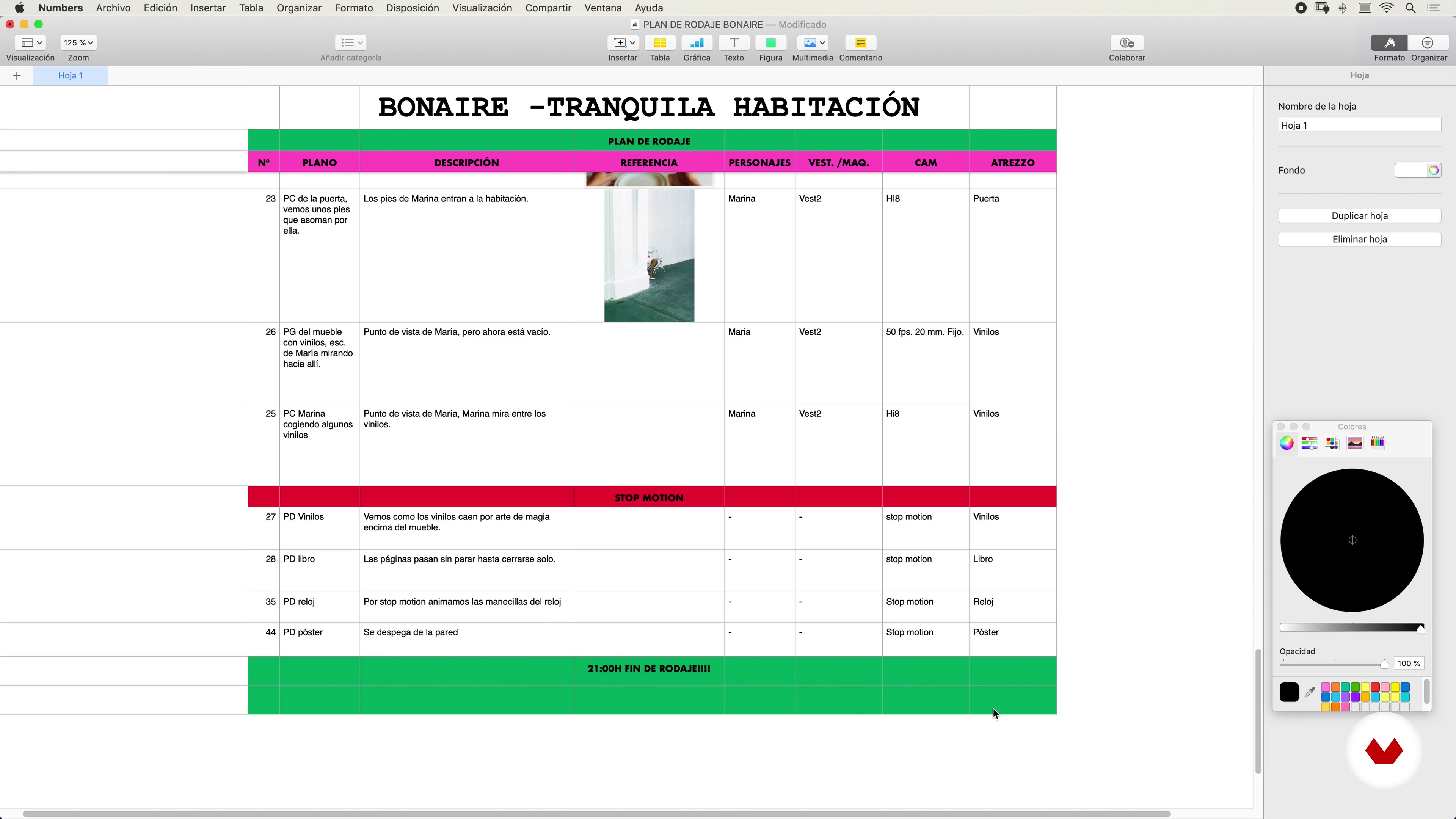Open the Fondo color well picker
Screen dimensions: 1456x819
point(1434,170)
